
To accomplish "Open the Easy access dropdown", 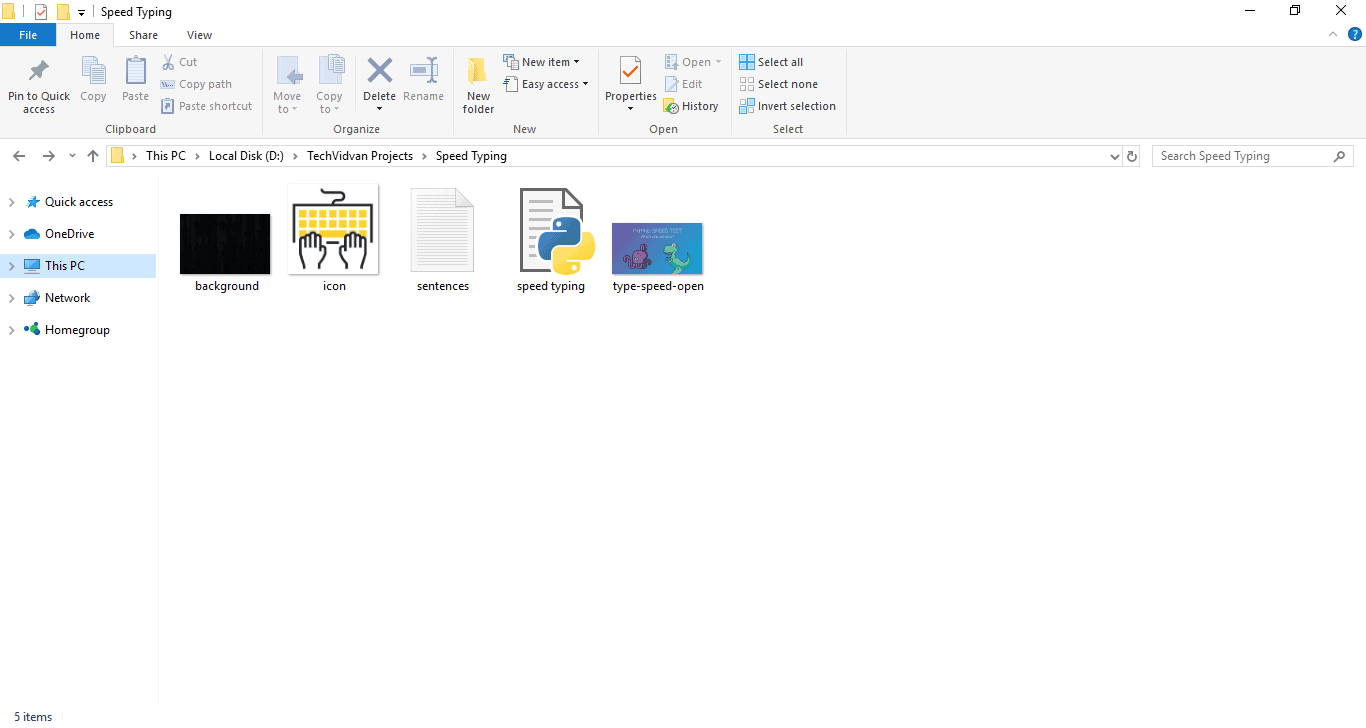I will tap(546, 84).
